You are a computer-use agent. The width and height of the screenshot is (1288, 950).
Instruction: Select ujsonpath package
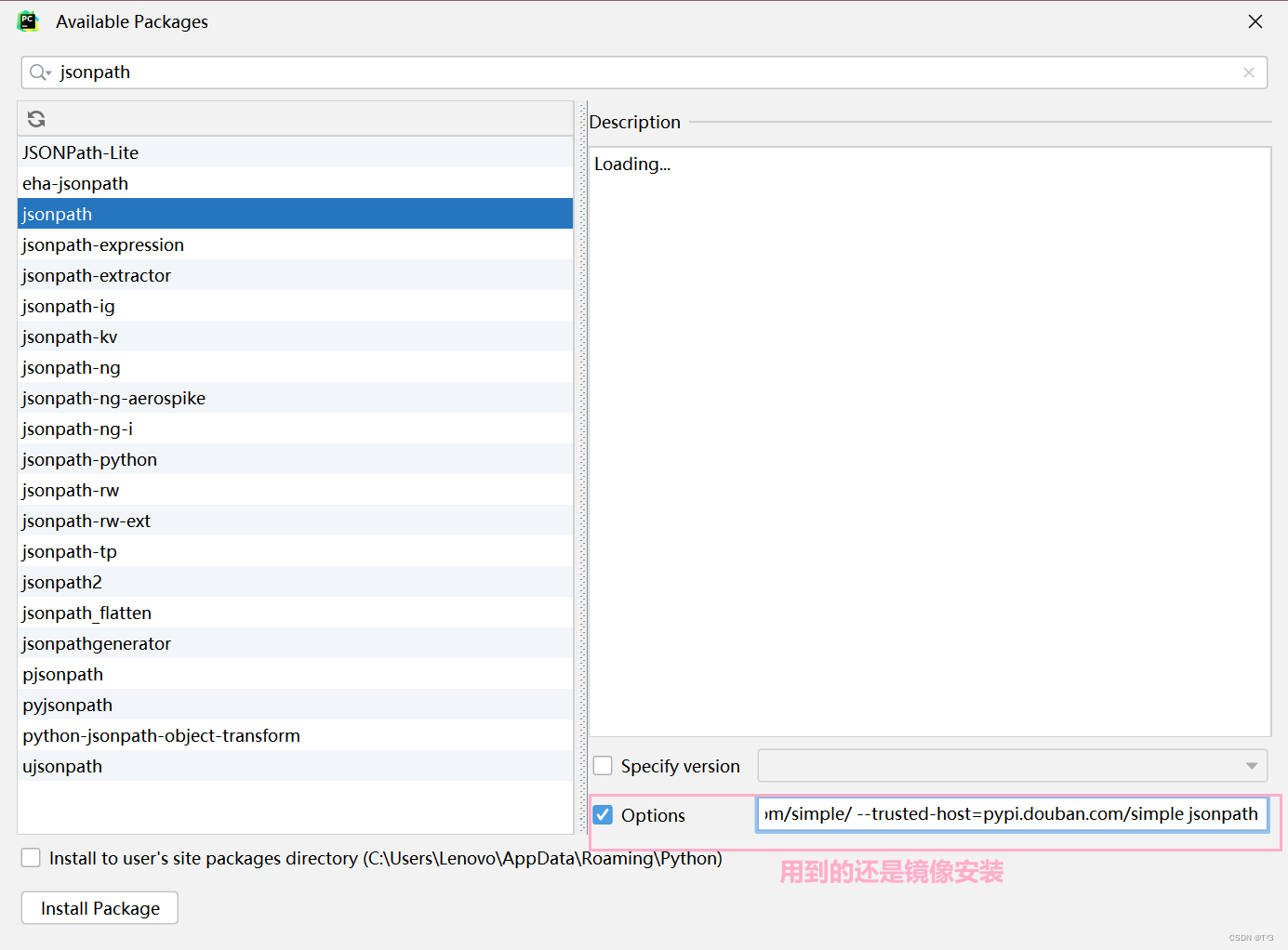click(x=296, y=766)
